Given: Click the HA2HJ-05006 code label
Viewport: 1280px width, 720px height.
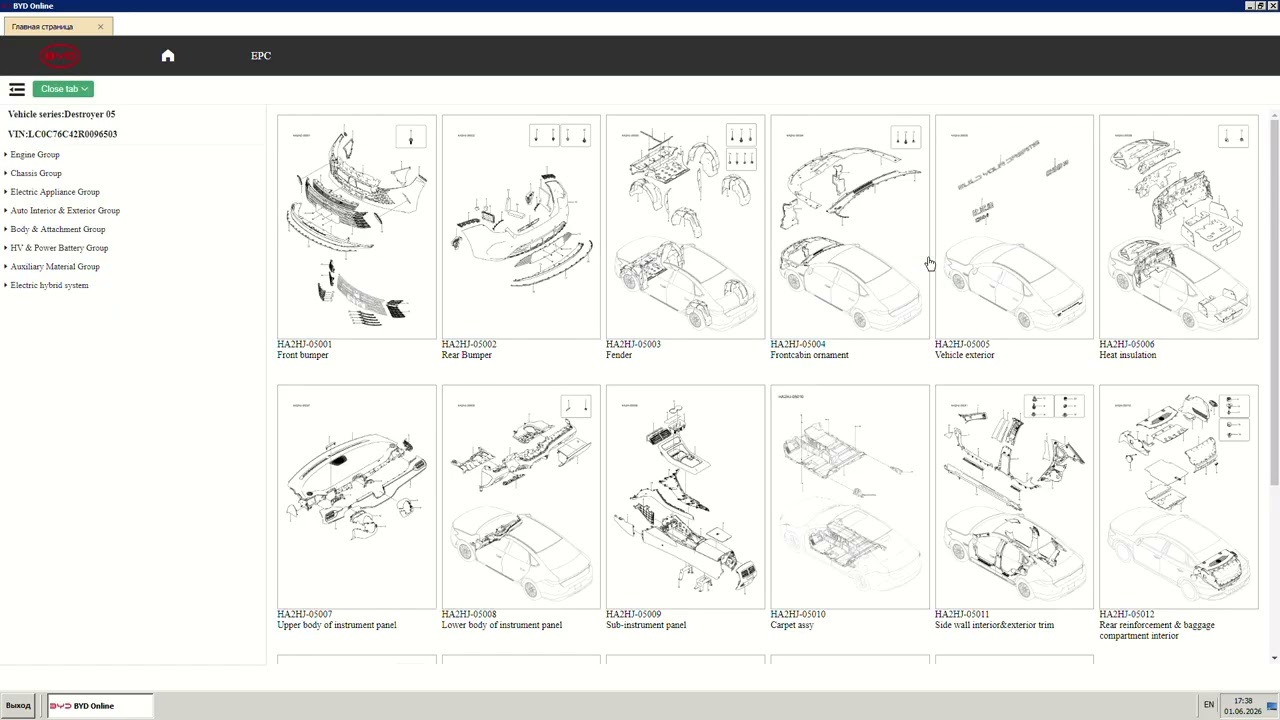Looking at the screenshot, I should click(1126, 344).
